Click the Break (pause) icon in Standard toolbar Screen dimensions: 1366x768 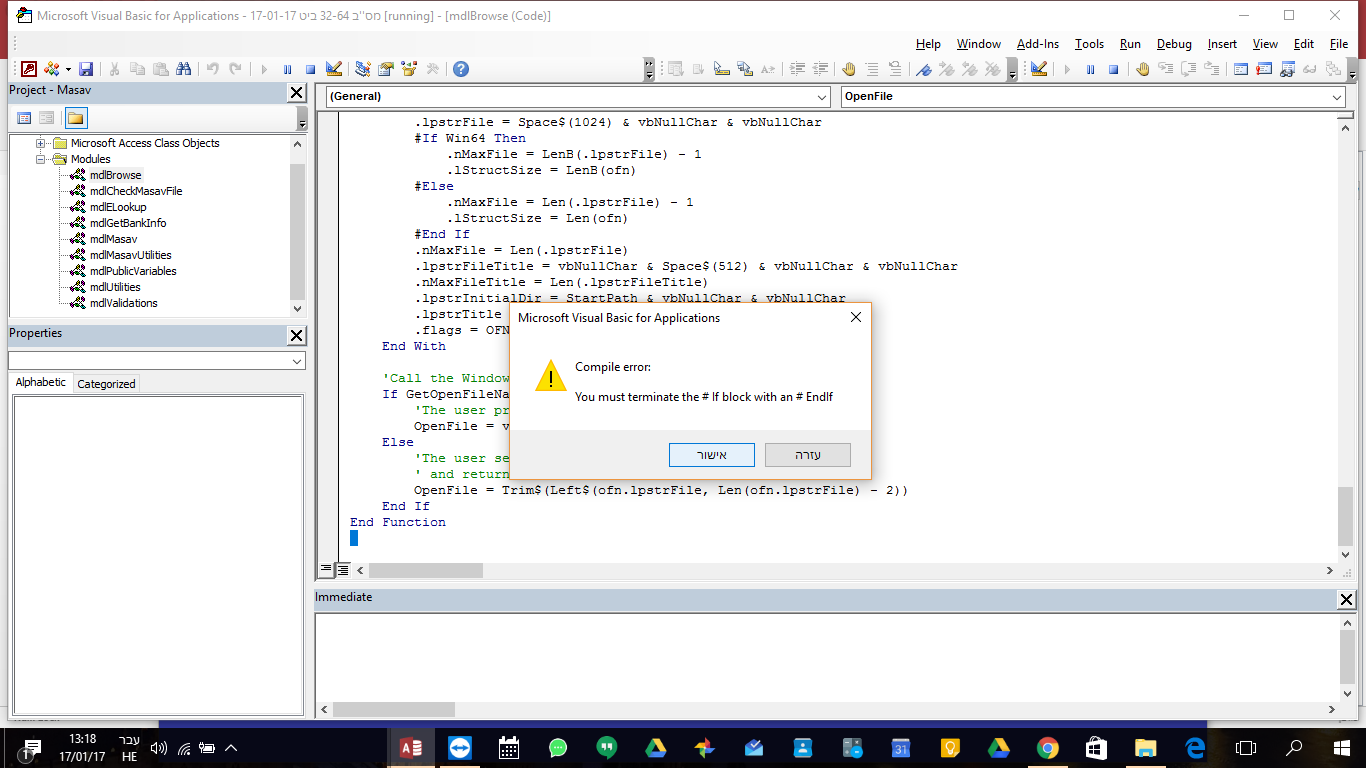click(288, 69)
